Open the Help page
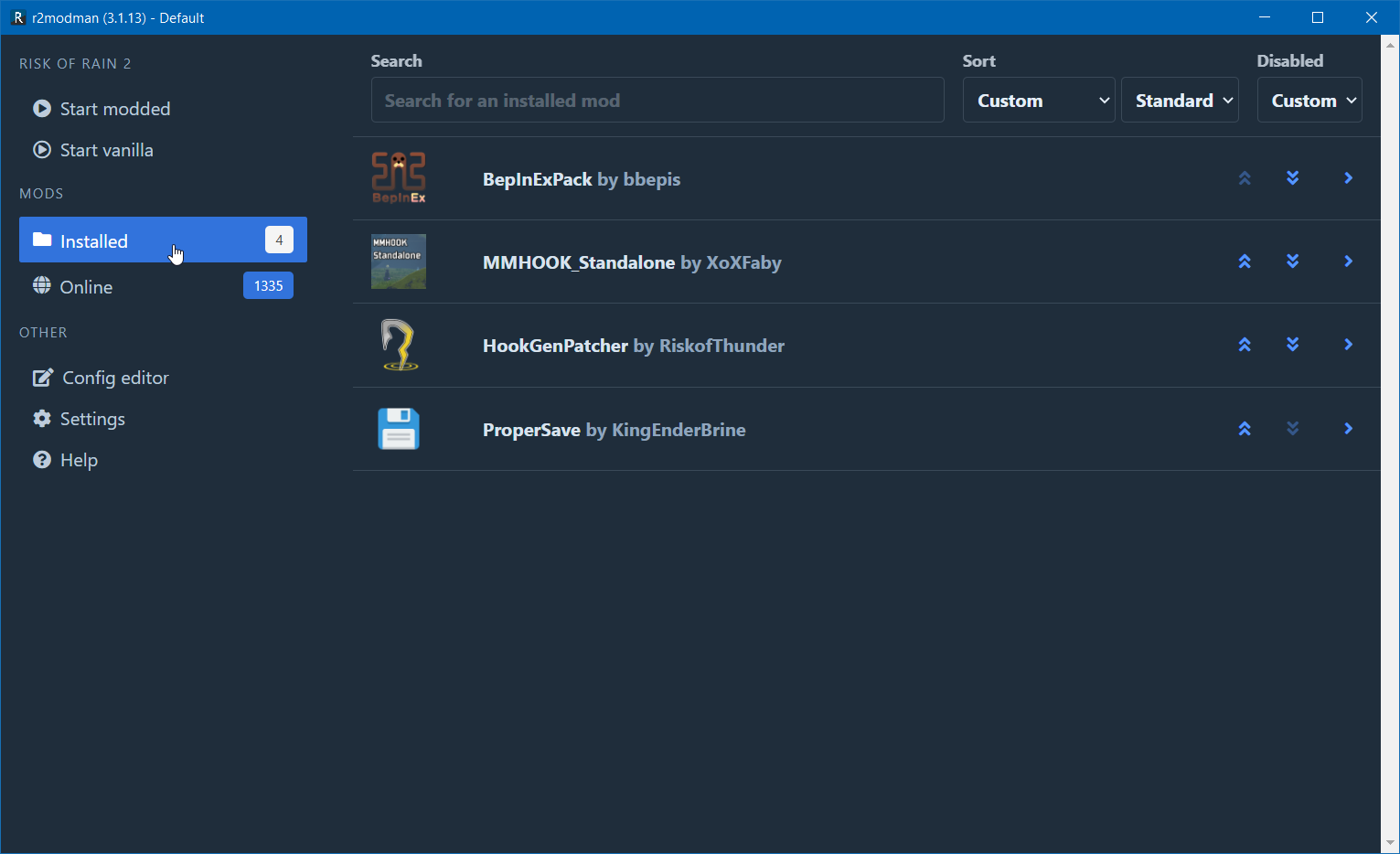Viewport: 1400px width, 854px height. click(x=163, y=460)
